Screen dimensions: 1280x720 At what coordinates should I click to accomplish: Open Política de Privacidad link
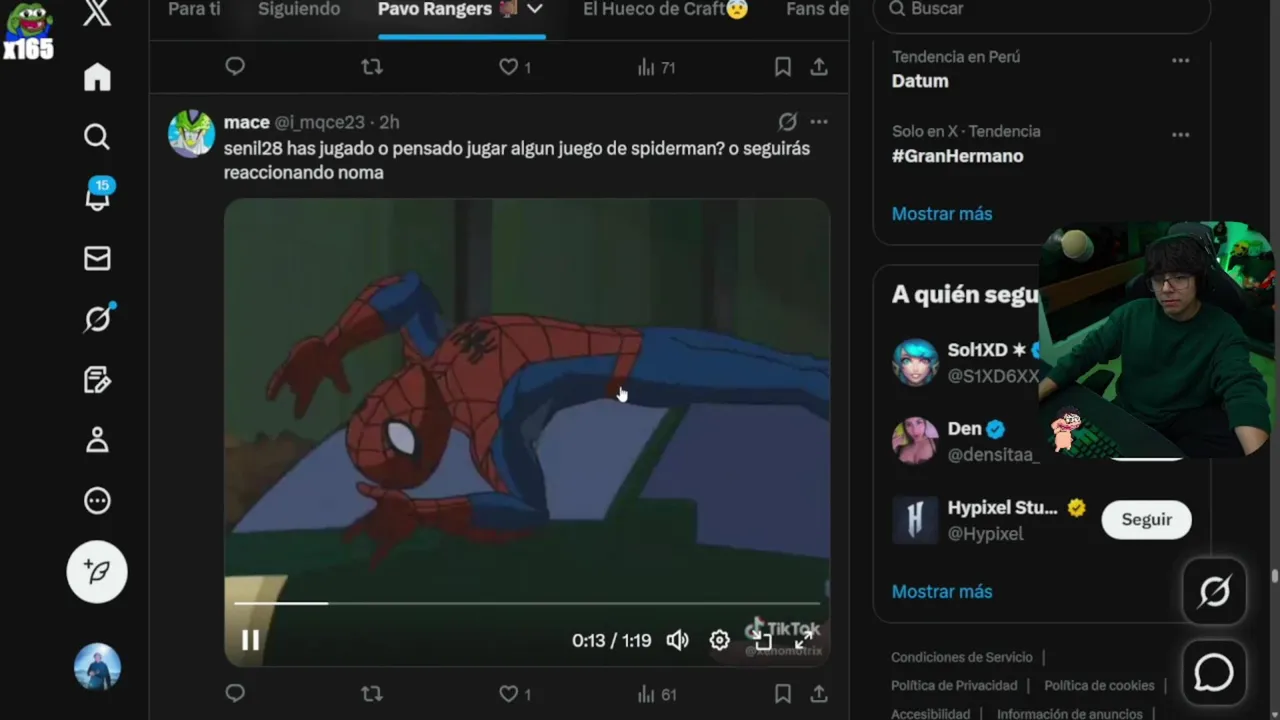[954, 685]
